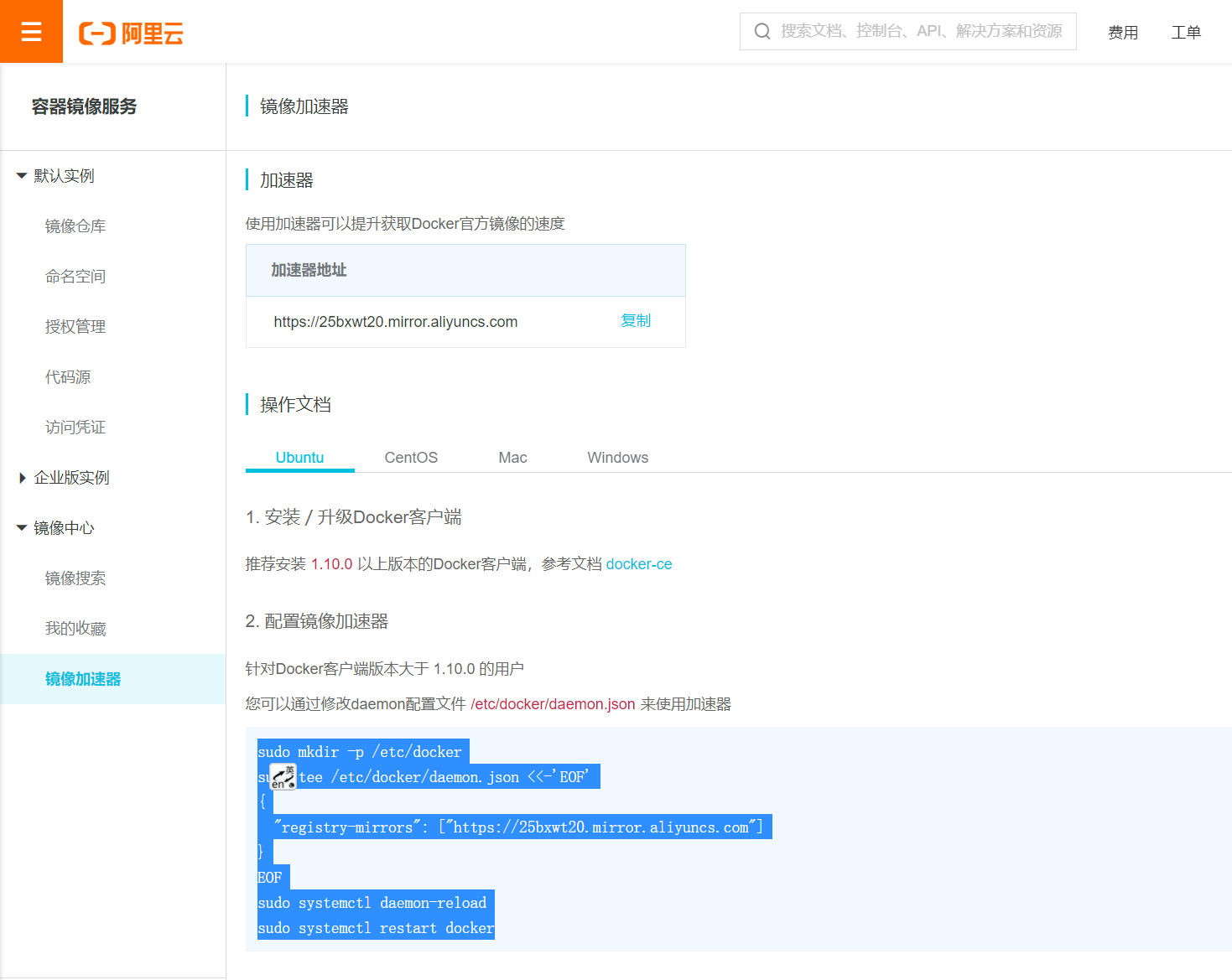
Task: Open 费用 in top bar
Action: click(x=1123, y=33)
